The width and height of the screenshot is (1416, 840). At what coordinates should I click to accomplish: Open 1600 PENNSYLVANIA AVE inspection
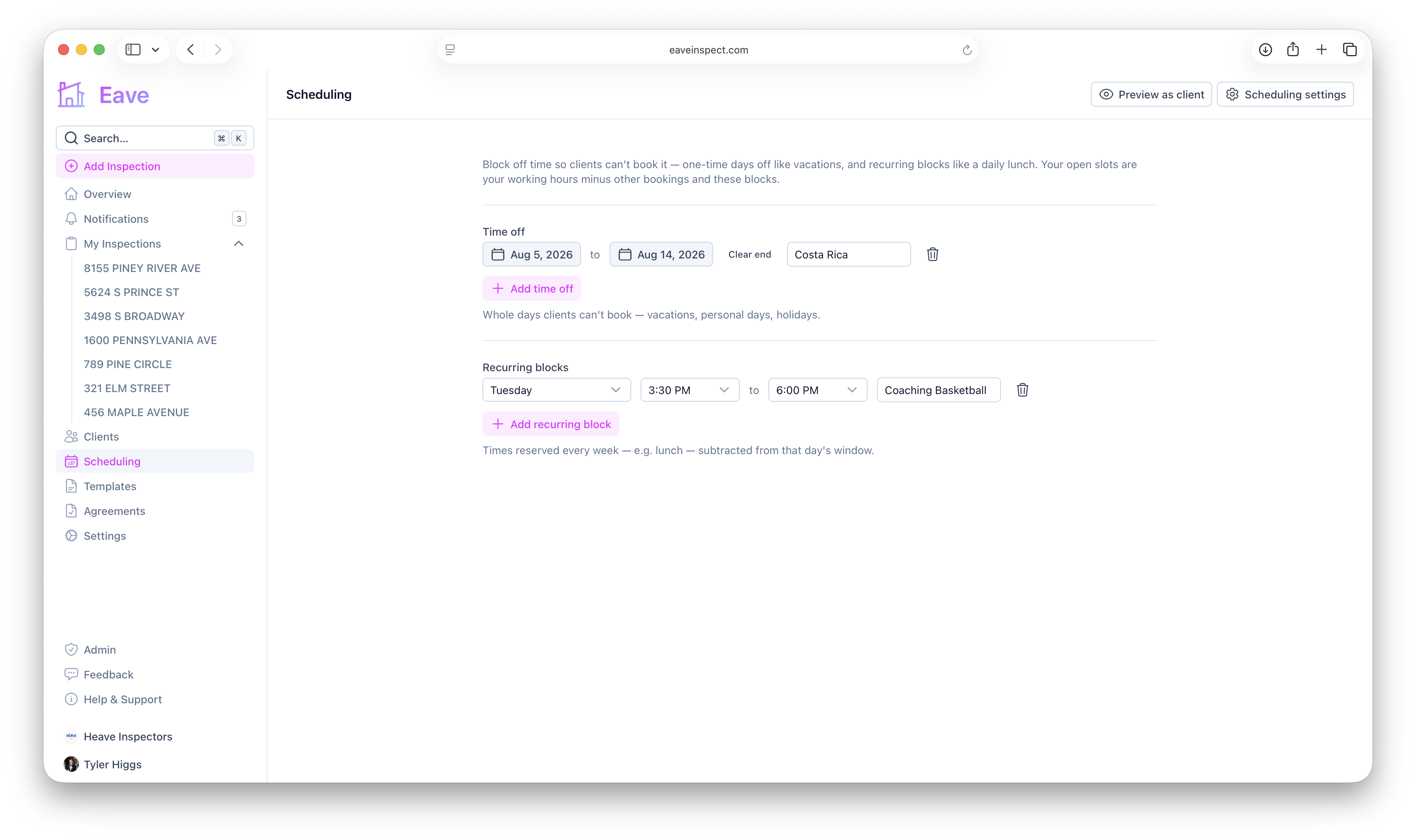pyautogui.click(x=150, y=340)
